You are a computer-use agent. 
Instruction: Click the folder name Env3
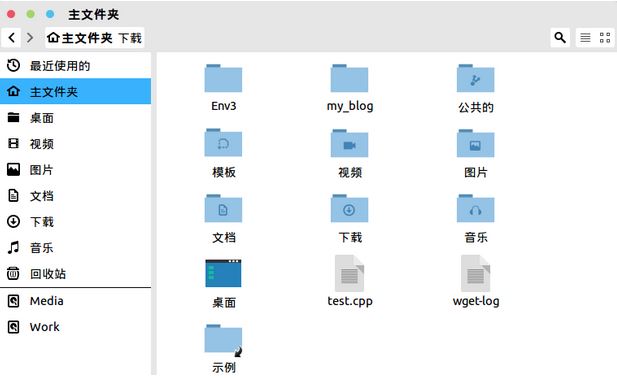[224, 106]
